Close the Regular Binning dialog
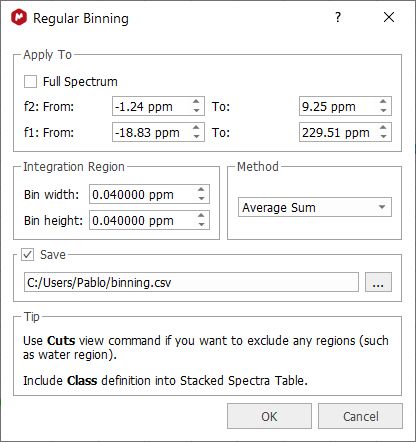Image resolution: width=416 pixels, height=442 pixels. (389, 17)
